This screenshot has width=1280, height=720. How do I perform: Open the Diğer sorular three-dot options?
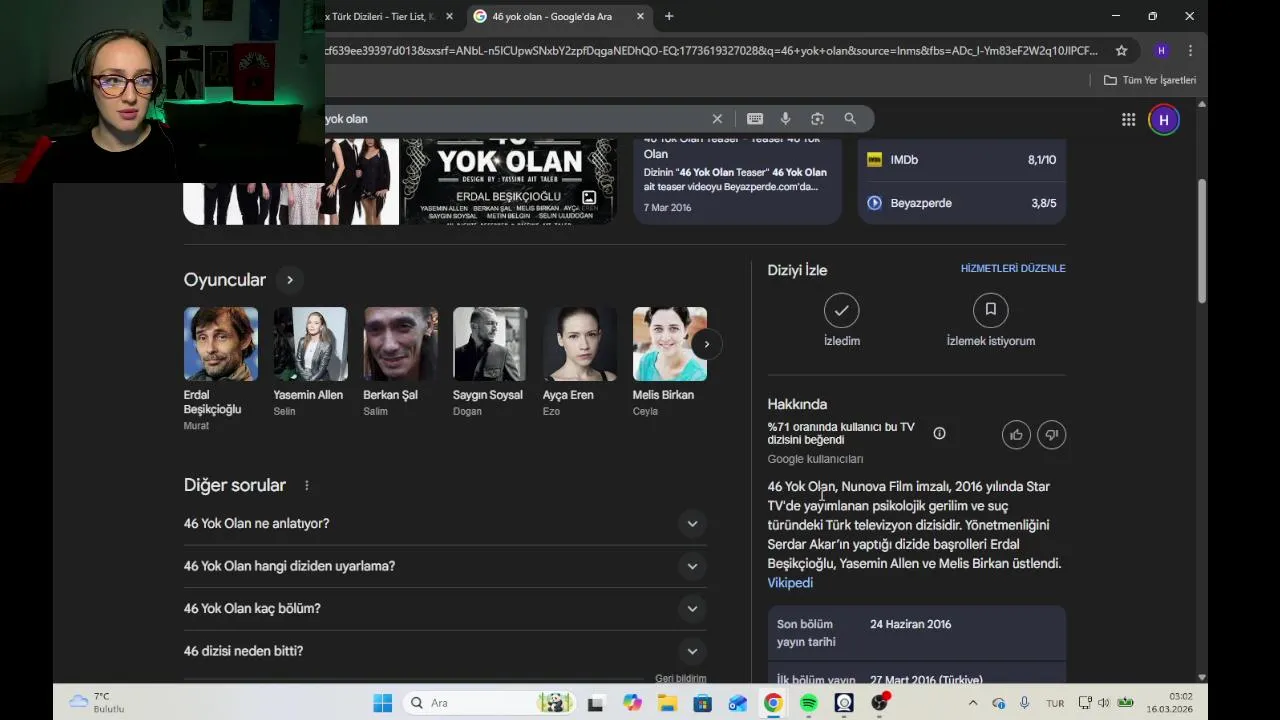tap(306, 485)
